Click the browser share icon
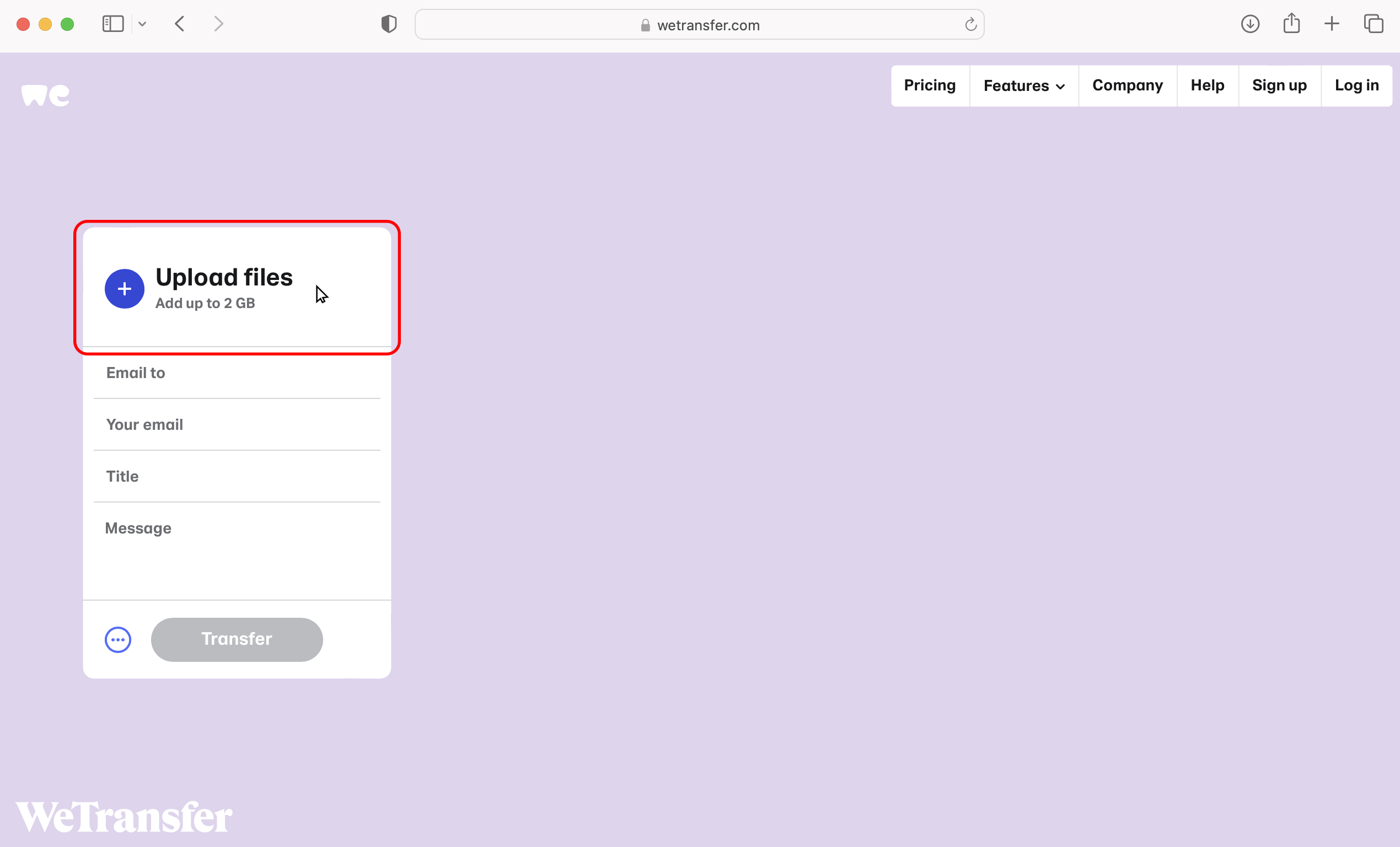 [x=1292, y=23]
